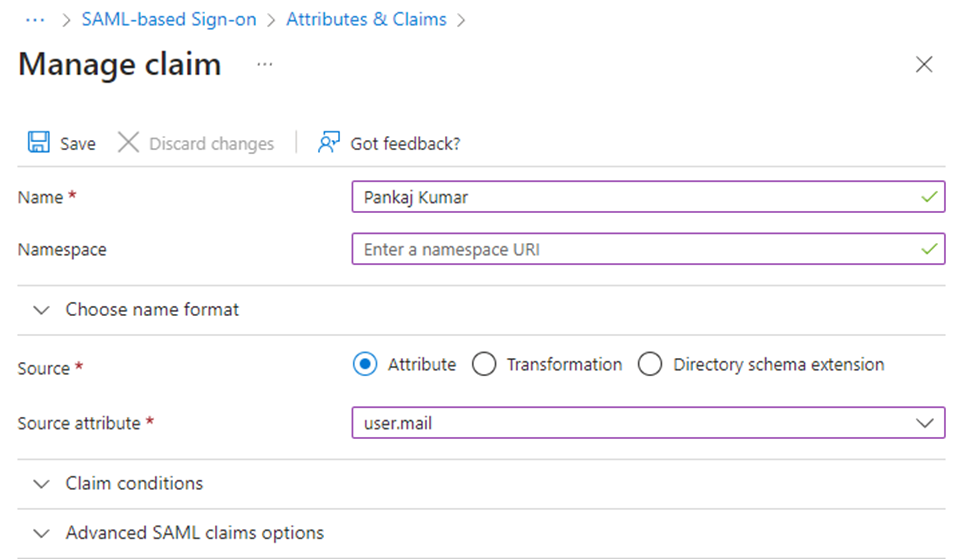Click the Got feedback person icon
This screenshot has height=559, width=963.
(x=329, y=142)
